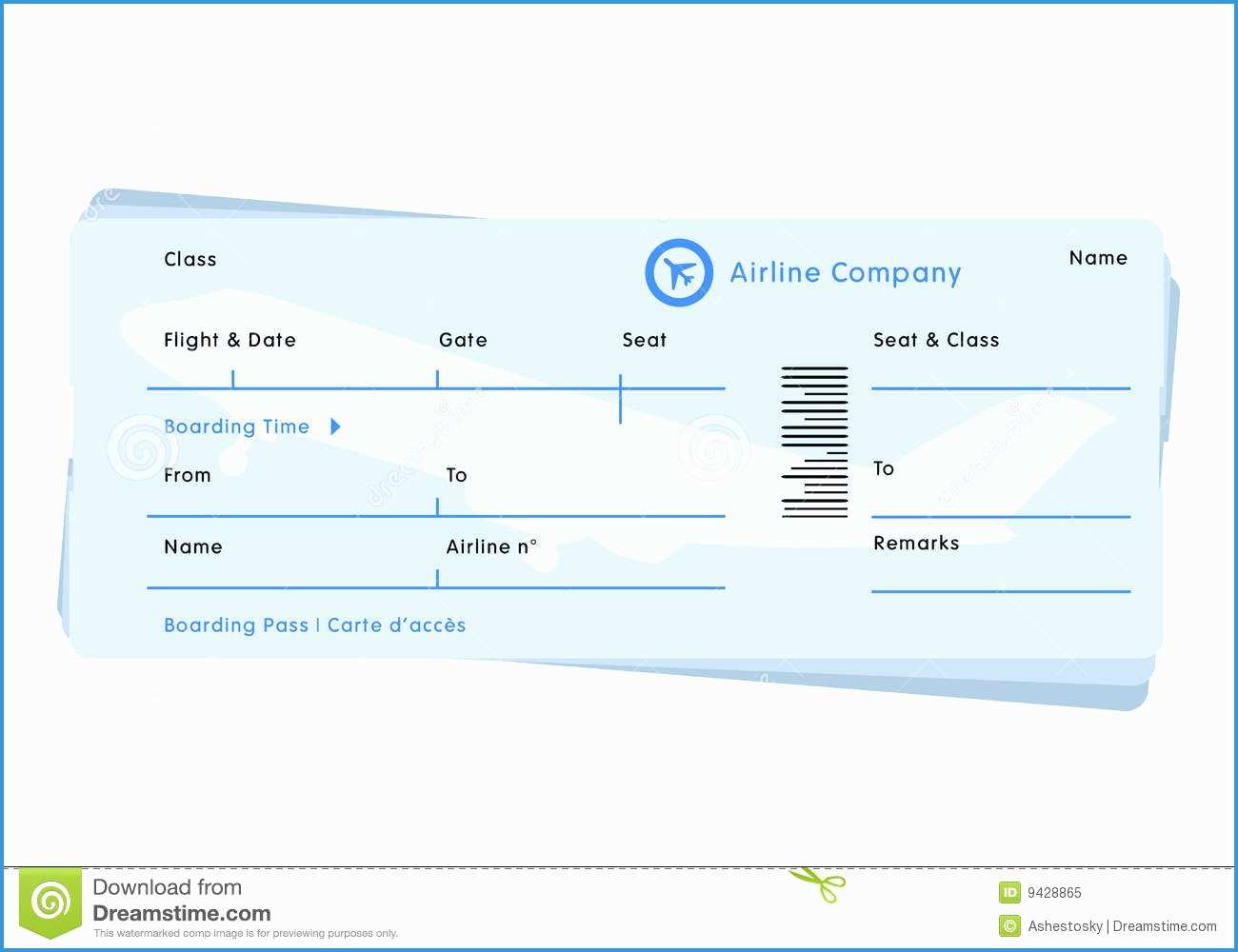This screenshot has height=952, width=1238.
Task: Toggle the Boarding Time arrow indicator
Action: pyautogui.click(x=335, y=426)
